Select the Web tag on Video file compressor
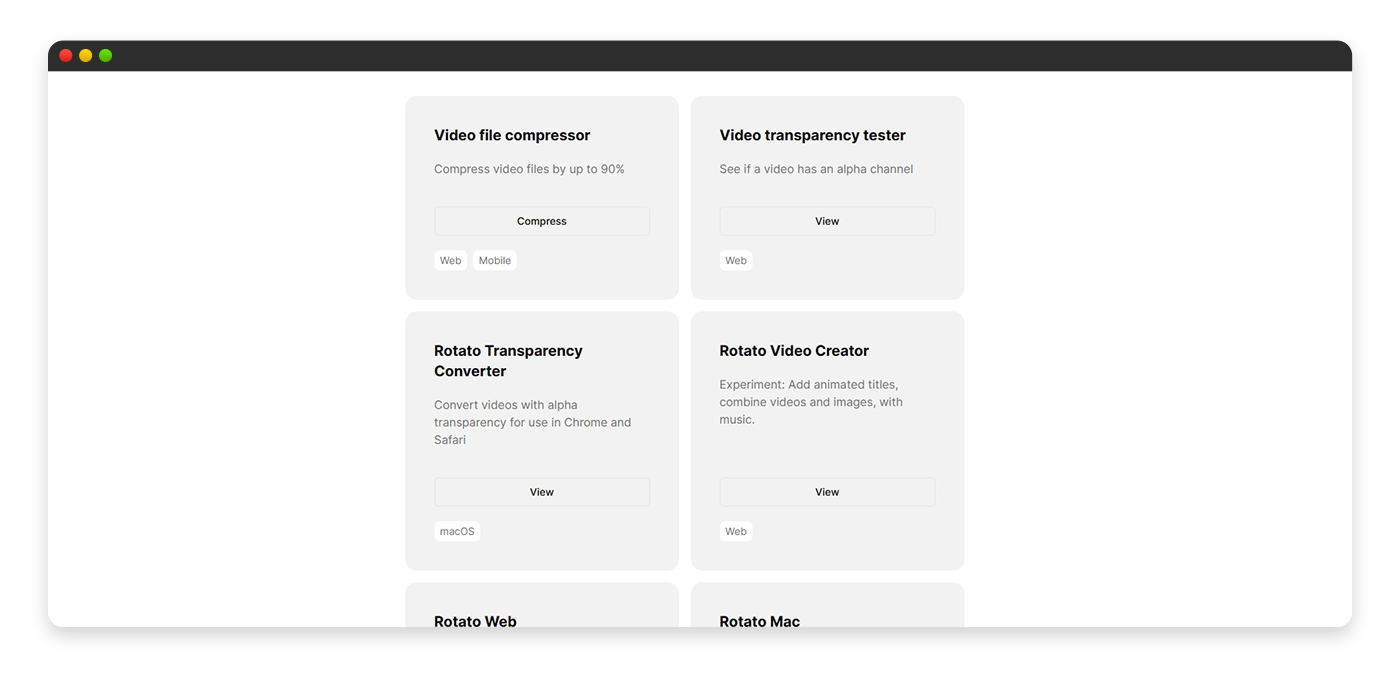The image size is (1400, 700). [x=451, y=261]
